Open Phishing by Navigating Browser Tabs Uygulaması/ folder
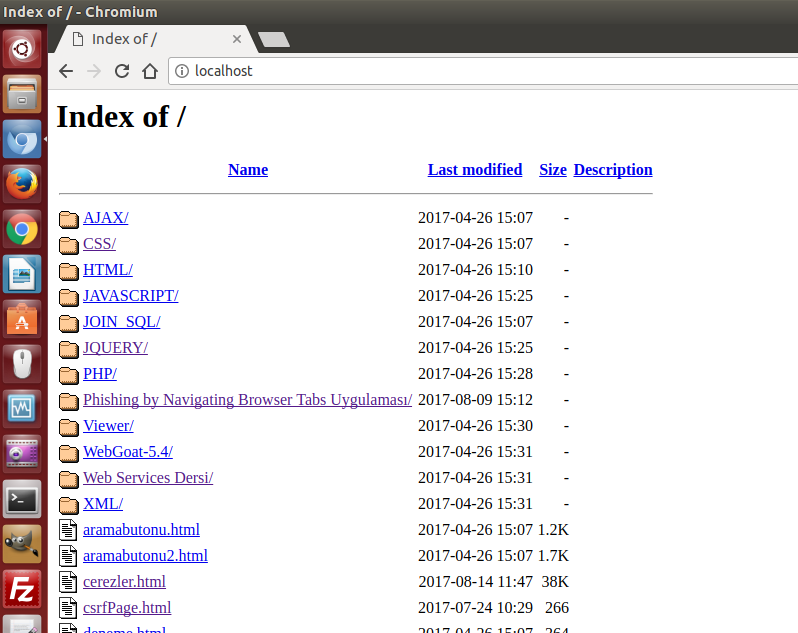The height and width of the screenshot is (633, 798). tap(247, 399)
